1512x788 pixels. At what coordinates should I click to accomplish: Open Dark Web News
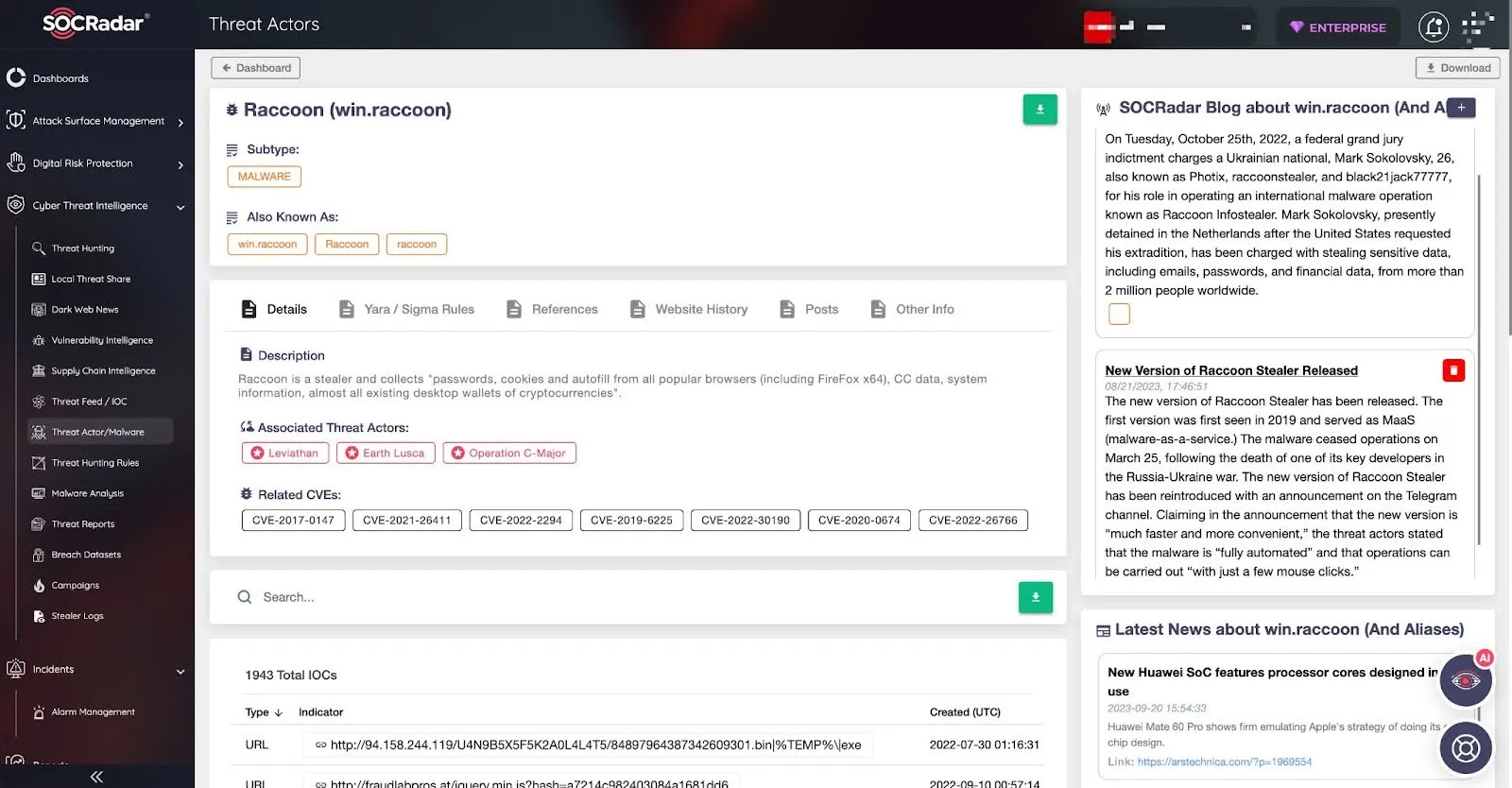tap(85, 310)
